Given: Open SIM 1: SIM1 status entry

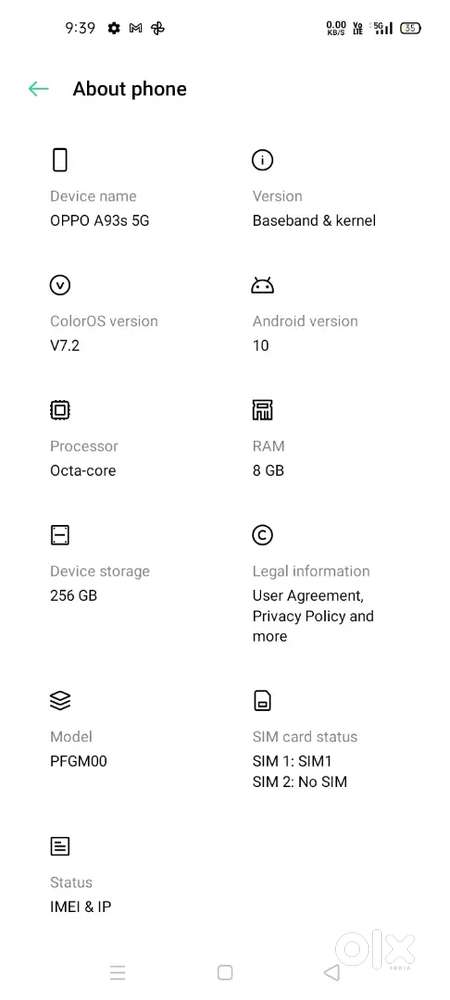Looking at the screenshot, I should point(292,761).
